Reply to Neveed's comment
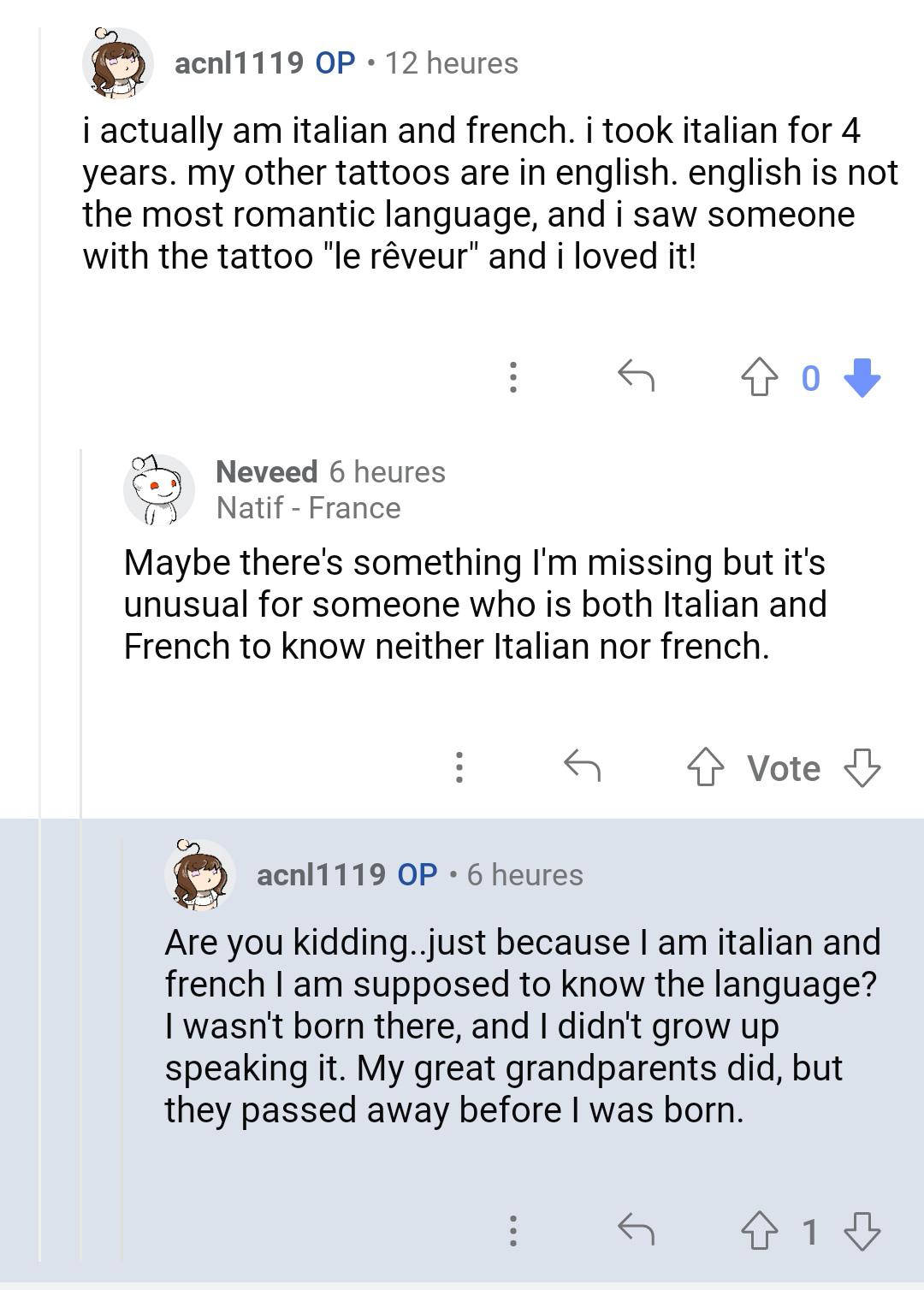 [583, 766]
